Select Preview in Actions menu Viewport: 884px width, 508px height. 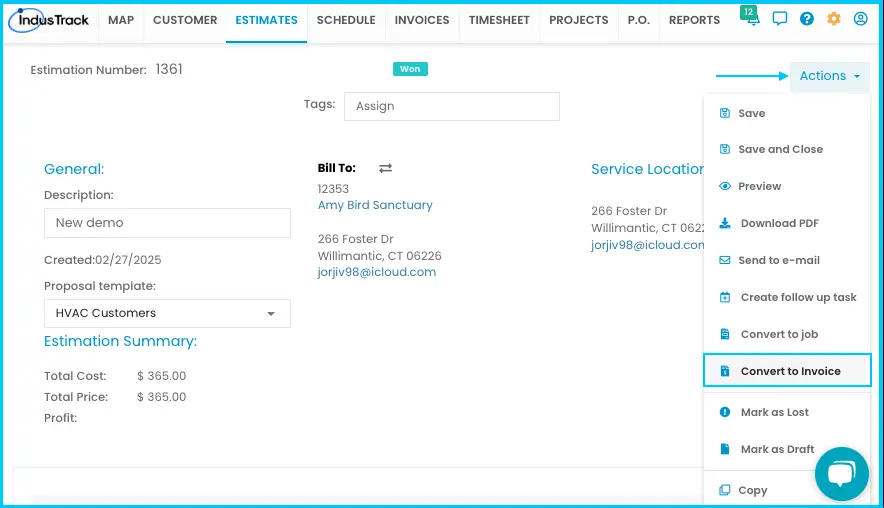[787, 186]
